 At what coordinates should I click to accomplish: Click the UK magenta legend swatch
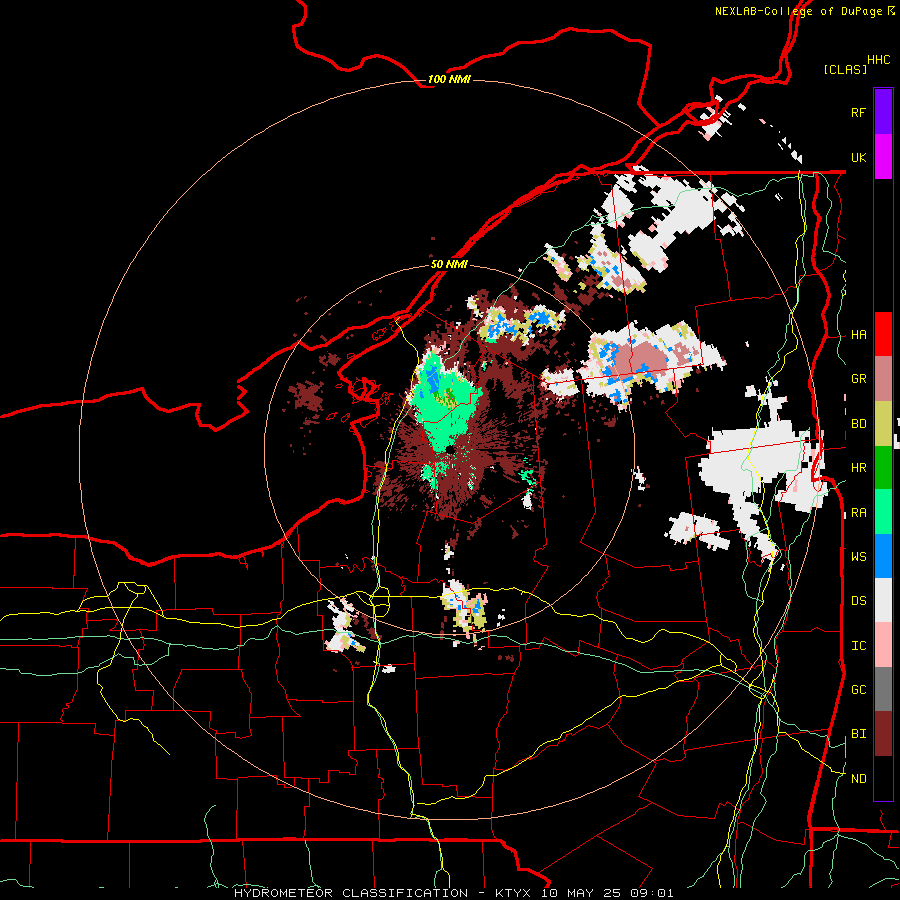pos(883,156)
